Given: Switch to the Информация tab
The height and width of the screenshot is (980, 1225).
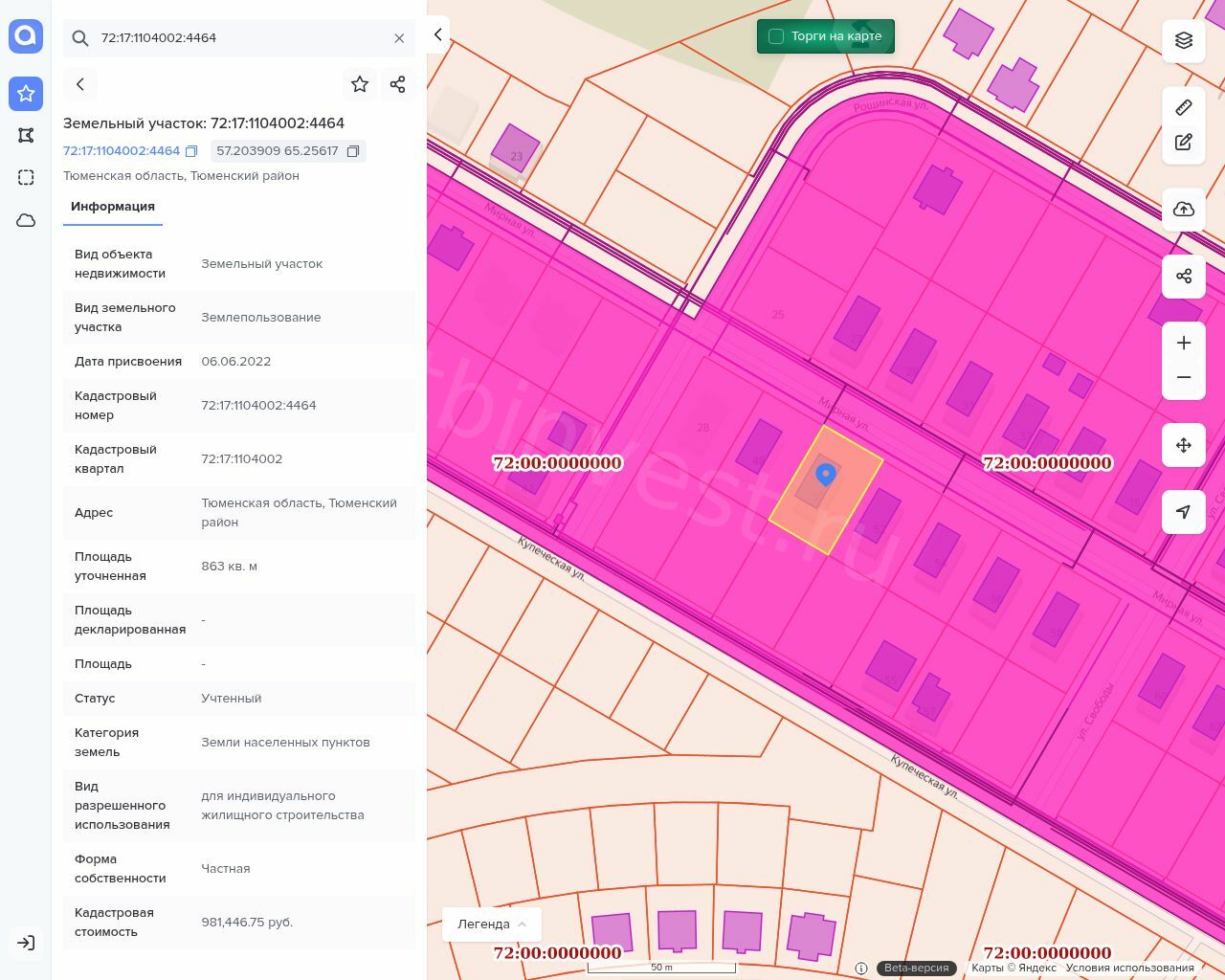Looking at the screenshot, I should point(113,207).
